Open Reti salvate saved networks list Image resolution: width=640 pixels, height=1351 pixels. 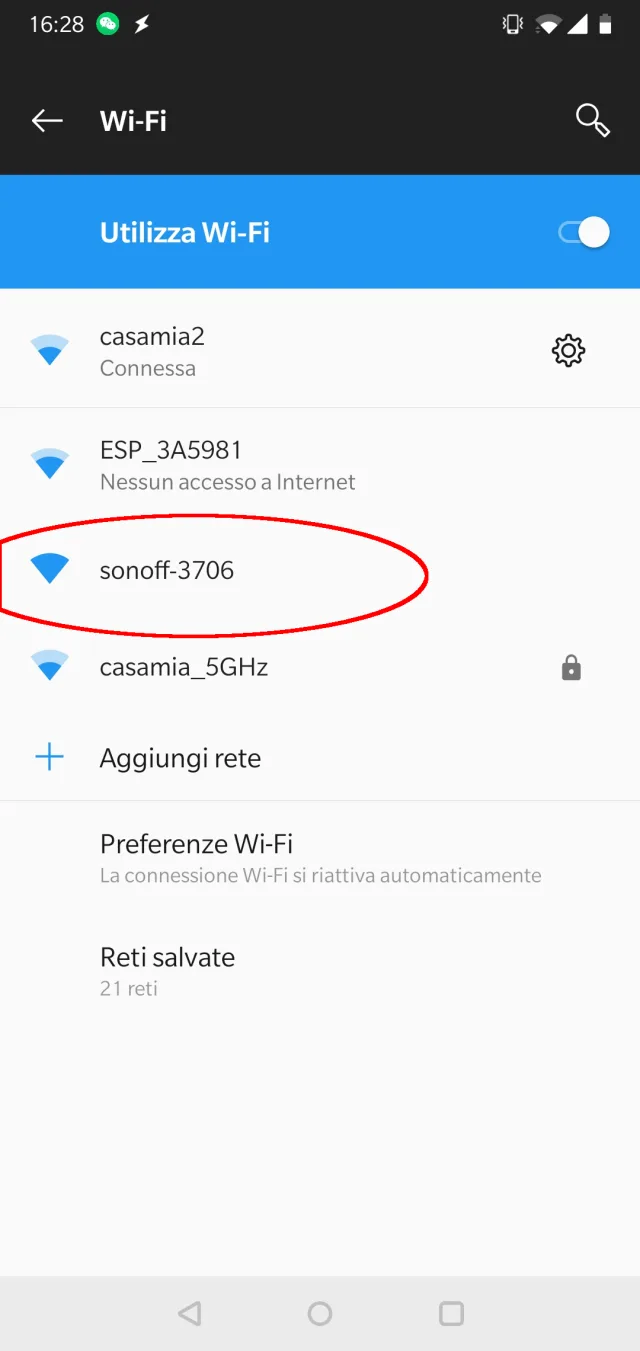[167, 970]
